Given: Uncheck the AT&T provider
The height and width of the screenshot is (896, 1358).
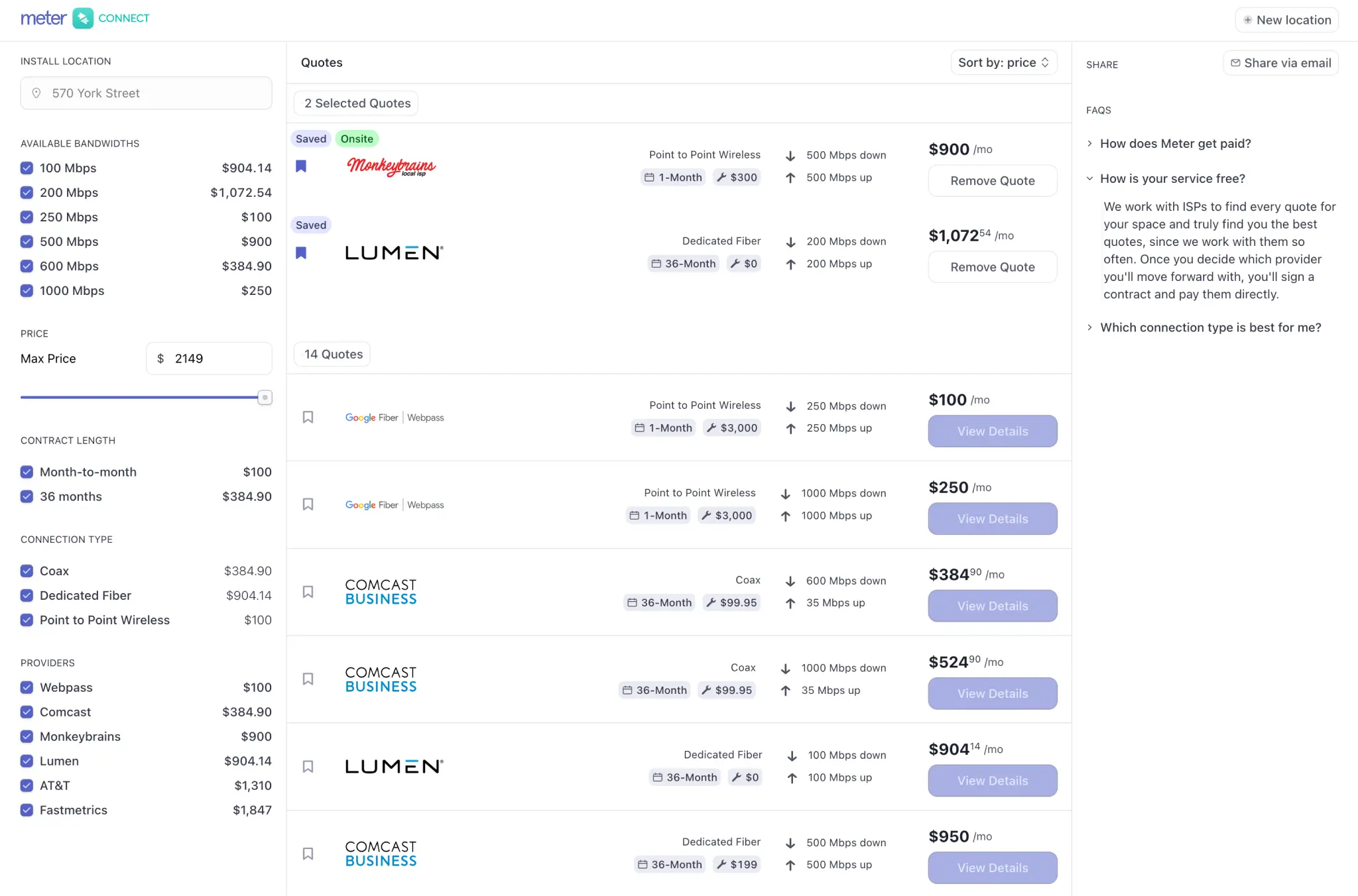Looking at the screenshot, I should coord(27,785).
